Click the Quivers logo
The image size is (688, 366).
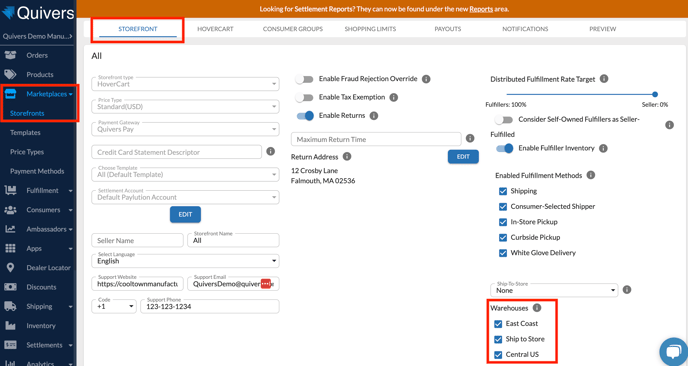point(38,12)
